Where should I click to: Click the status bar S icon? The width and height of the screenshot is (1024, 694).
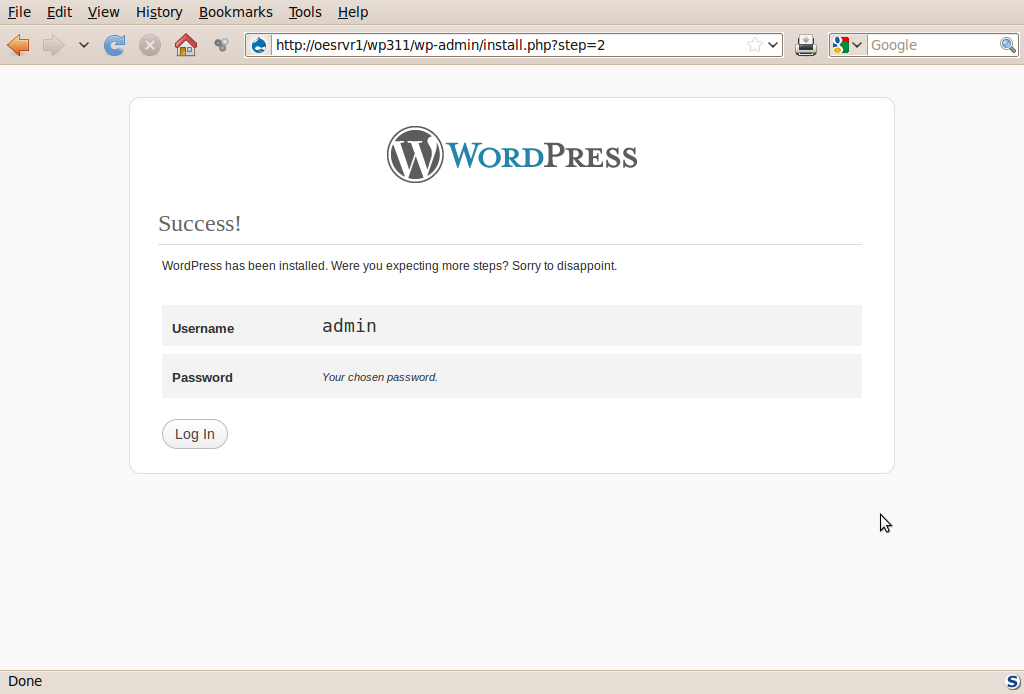pyautogui.click(x=1012, y=682)
